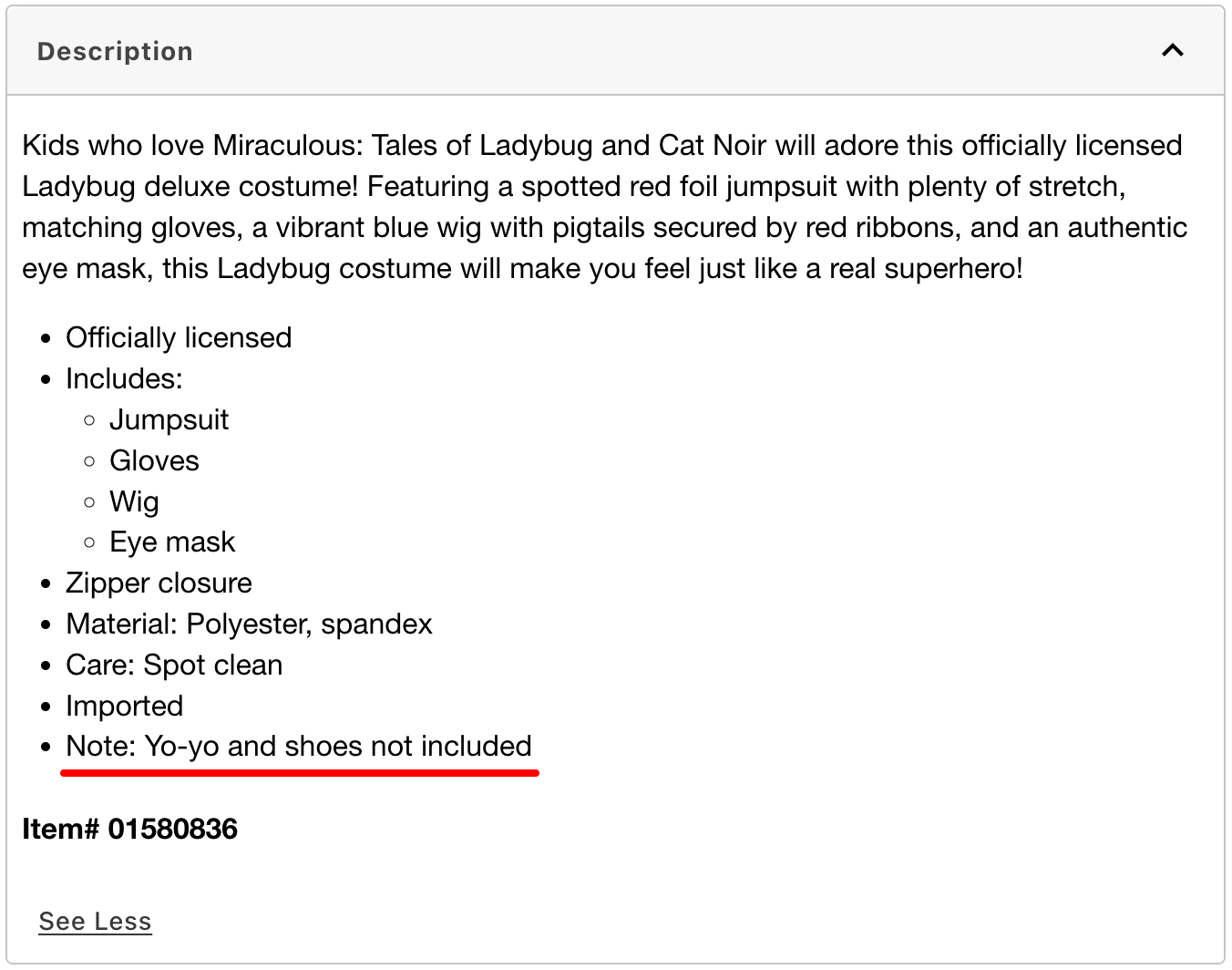Click the Item# 01580836 text
The height and width of the screenshot is (970, 1232).
coord(129,829)
